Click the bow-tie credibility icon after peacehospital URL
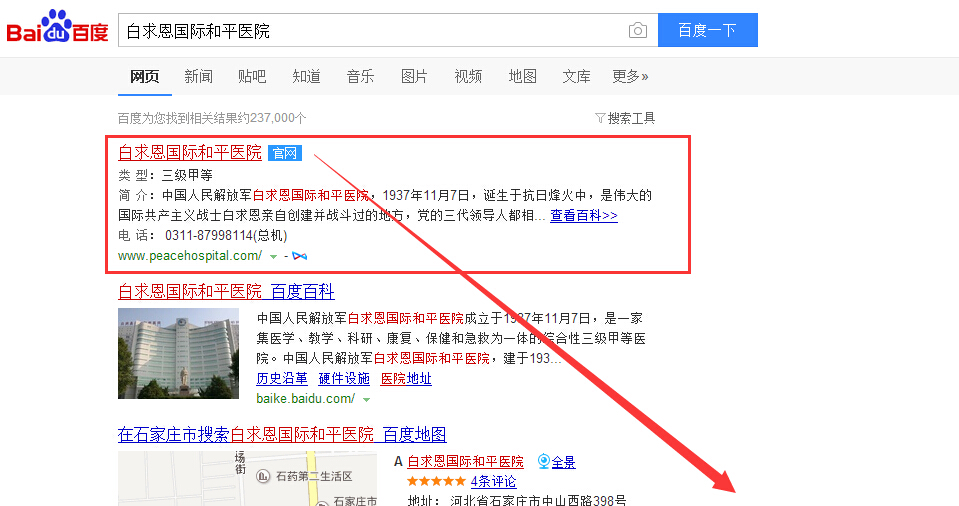 click(x=300, y=256)
